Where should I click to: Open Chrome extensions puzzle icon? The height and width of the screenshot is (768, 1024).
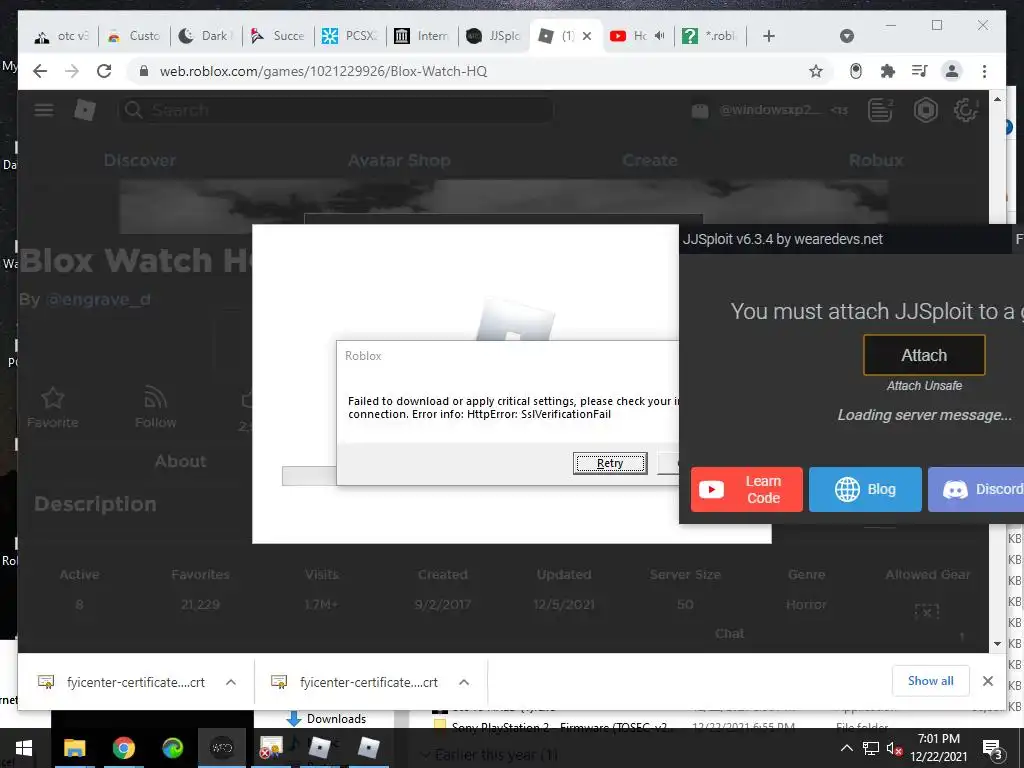click(888, 71)
